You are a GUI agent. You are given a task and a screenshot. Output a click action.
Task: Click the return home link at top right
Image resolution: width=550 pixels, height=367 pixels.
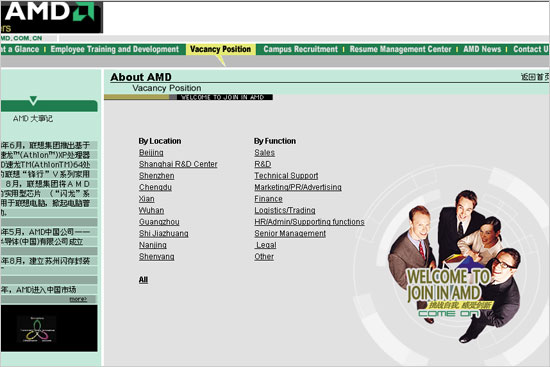[x=535, y=77]
